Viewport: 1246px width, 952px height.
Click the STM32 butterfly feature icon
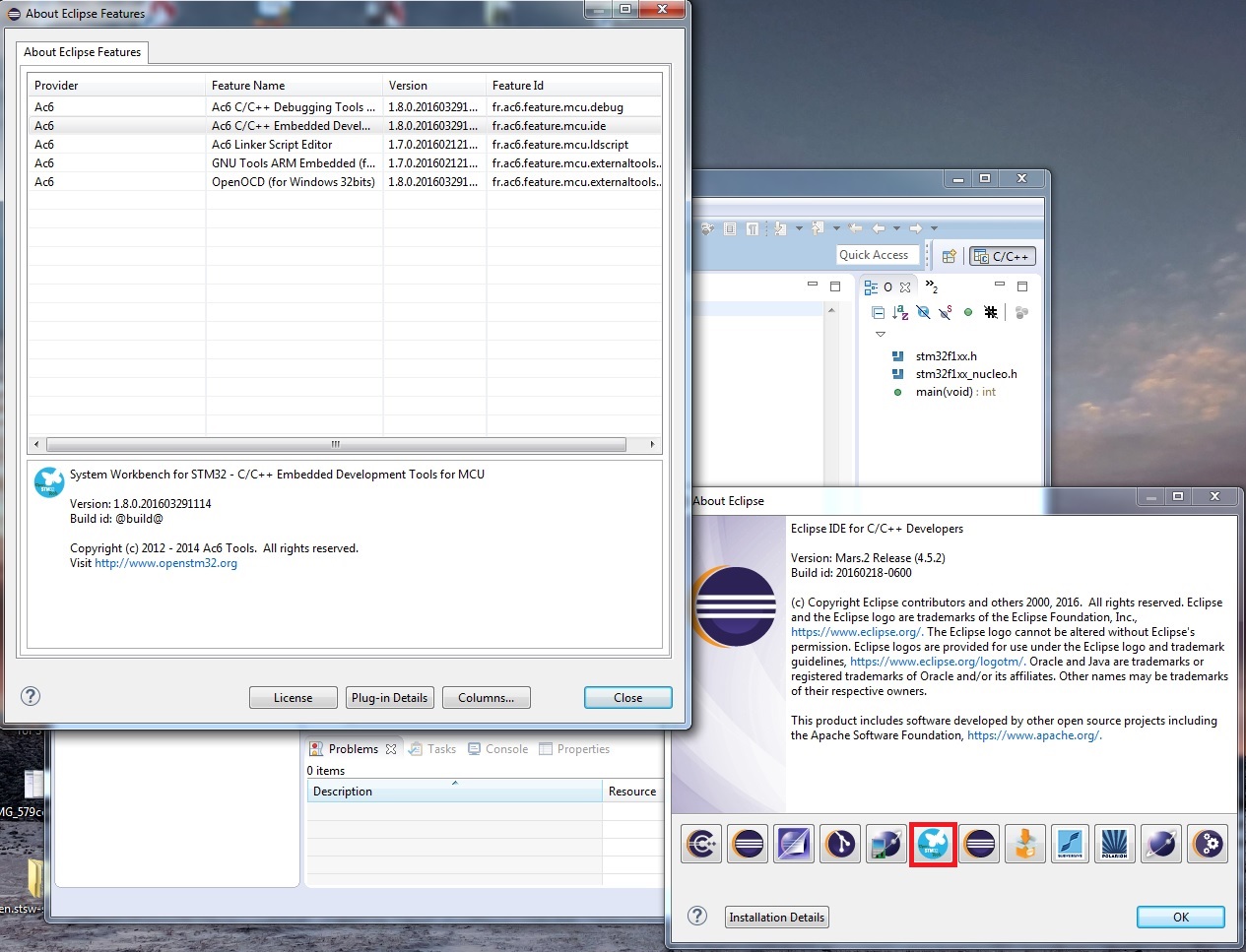[933, 844]
